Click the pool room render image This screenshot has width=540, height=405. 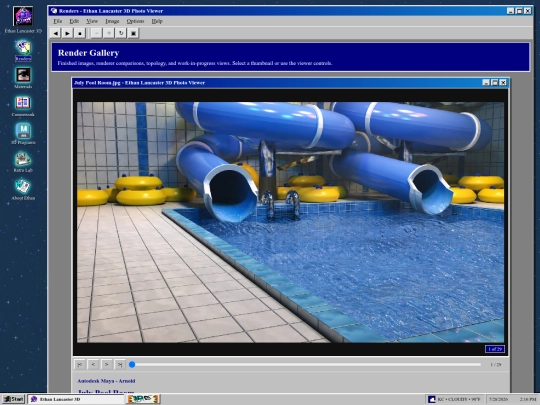coord(290,222)
